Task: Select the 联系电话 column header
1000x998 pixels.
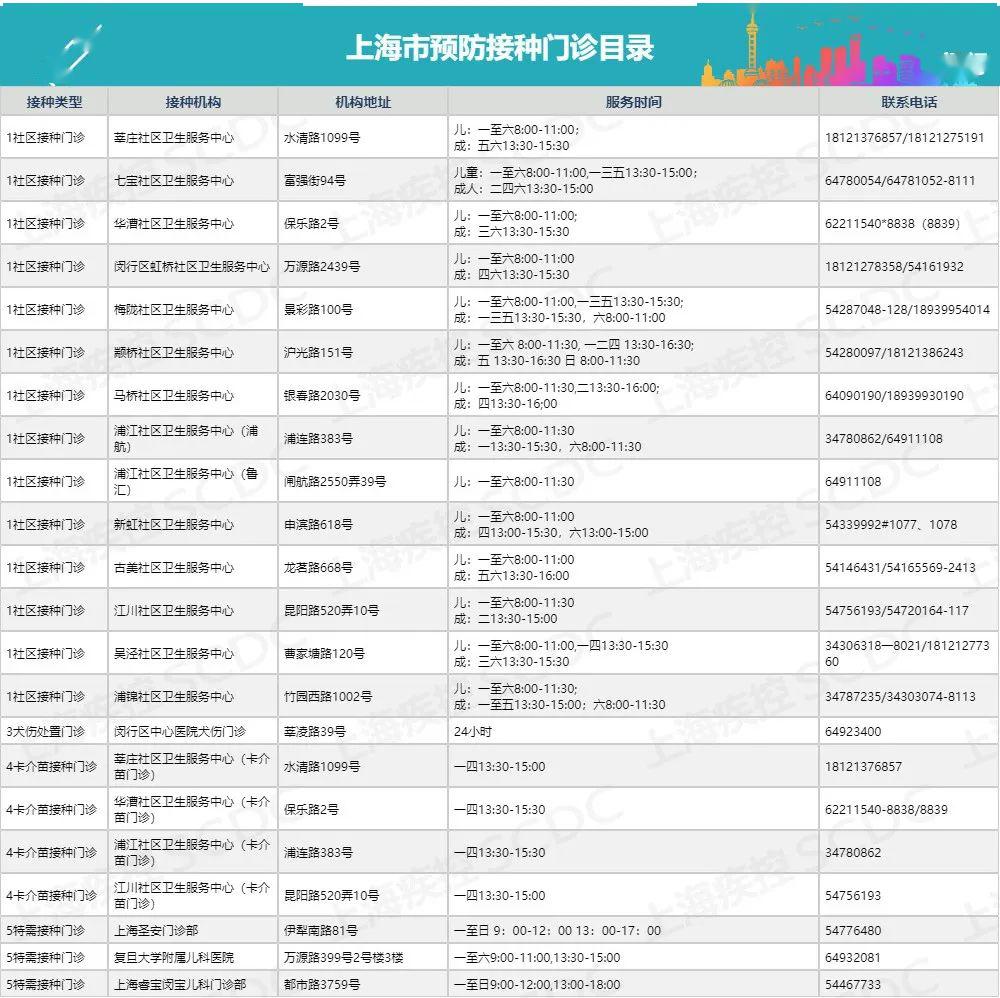Action: click(909, 102)
